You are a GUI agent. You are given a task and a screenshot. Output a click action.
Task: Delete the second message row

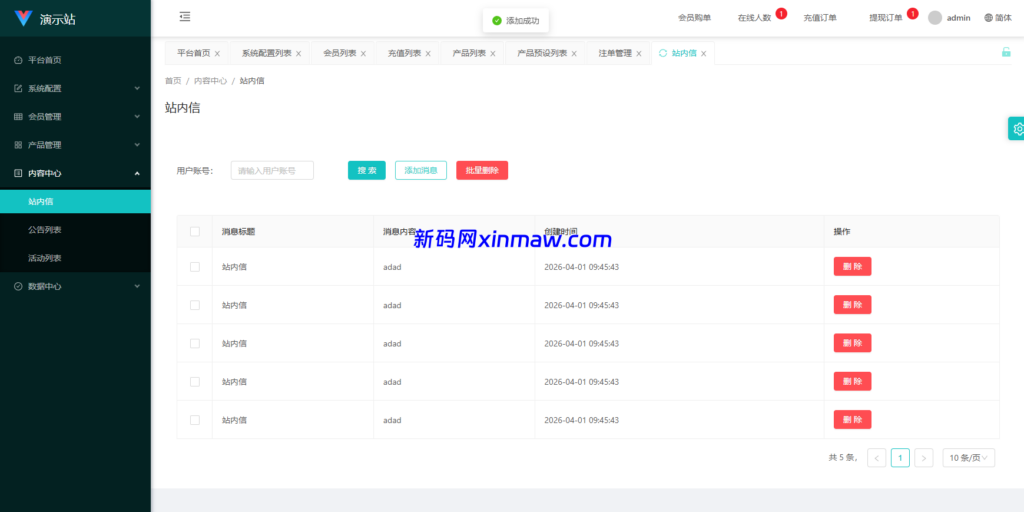[852, 305]
